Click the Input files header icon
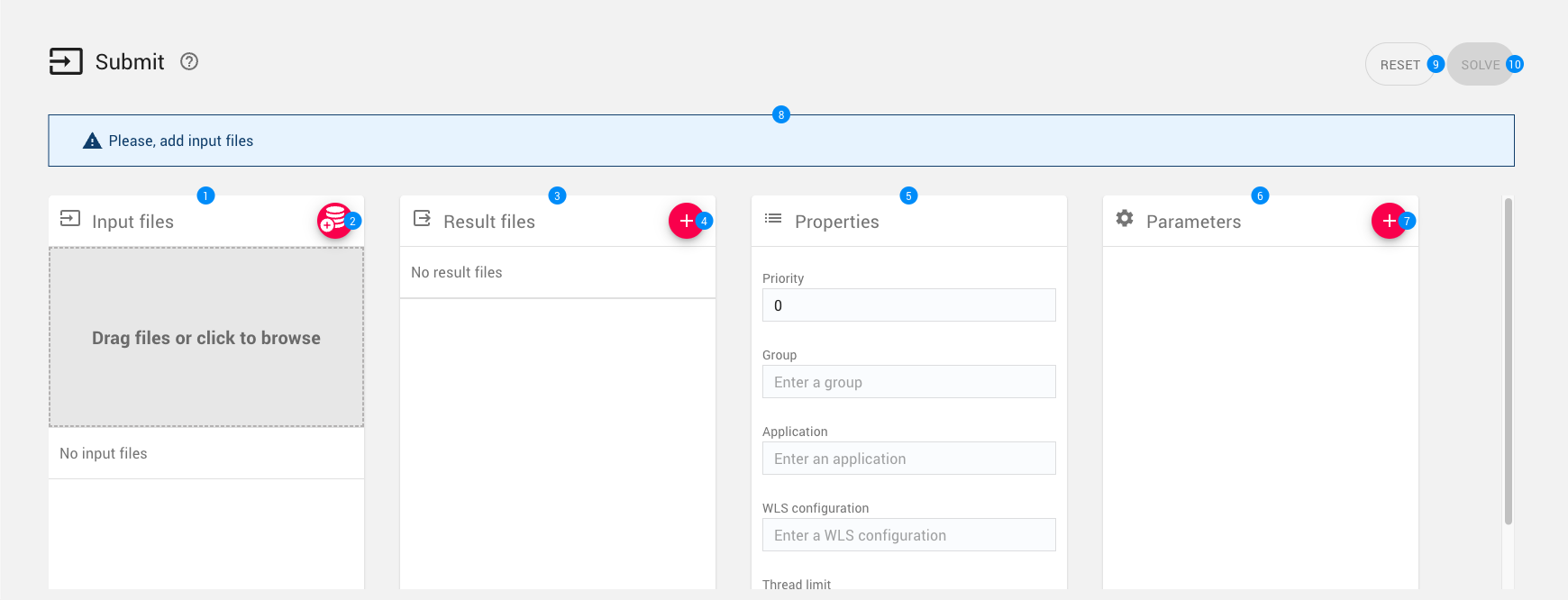The height and width of the screenshot is (600, 1568). click(70, 219)
